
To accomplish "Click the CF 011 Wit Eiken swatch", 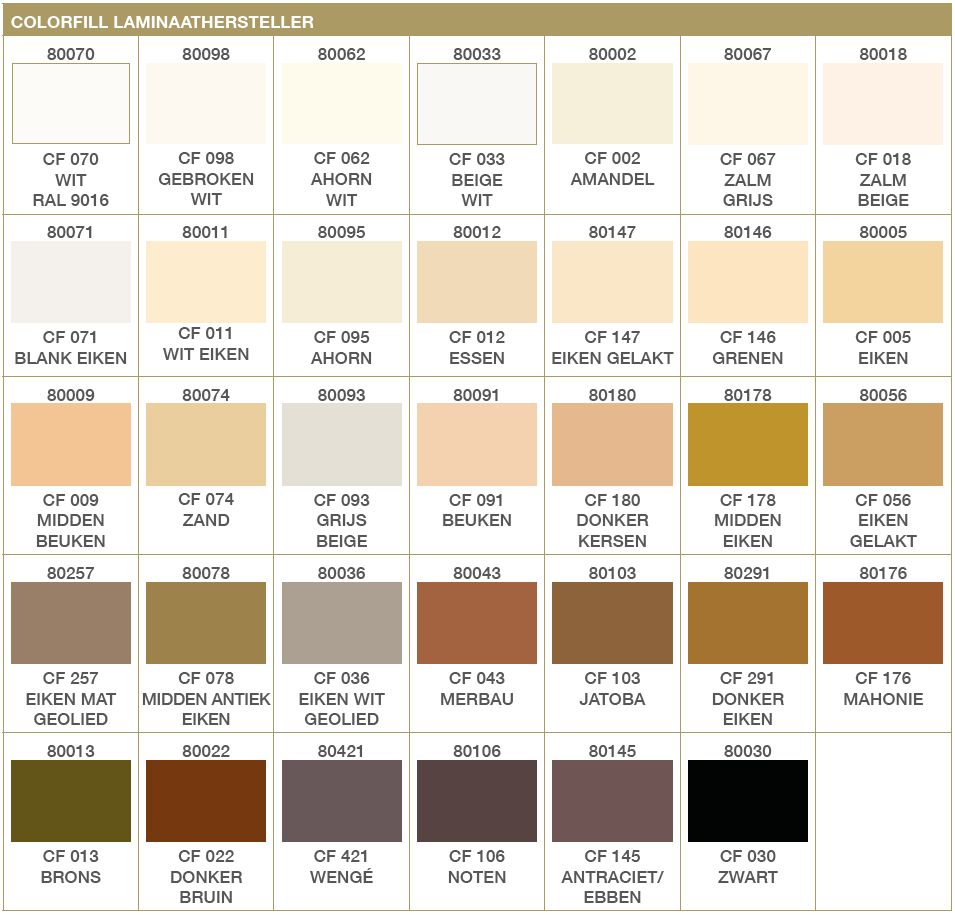I will coord(206,282).
